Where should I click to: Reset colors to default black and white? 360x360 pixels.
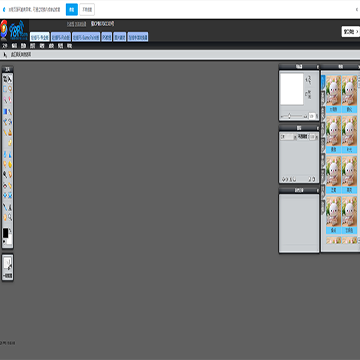pyautogui.click(x=4, y=241)
